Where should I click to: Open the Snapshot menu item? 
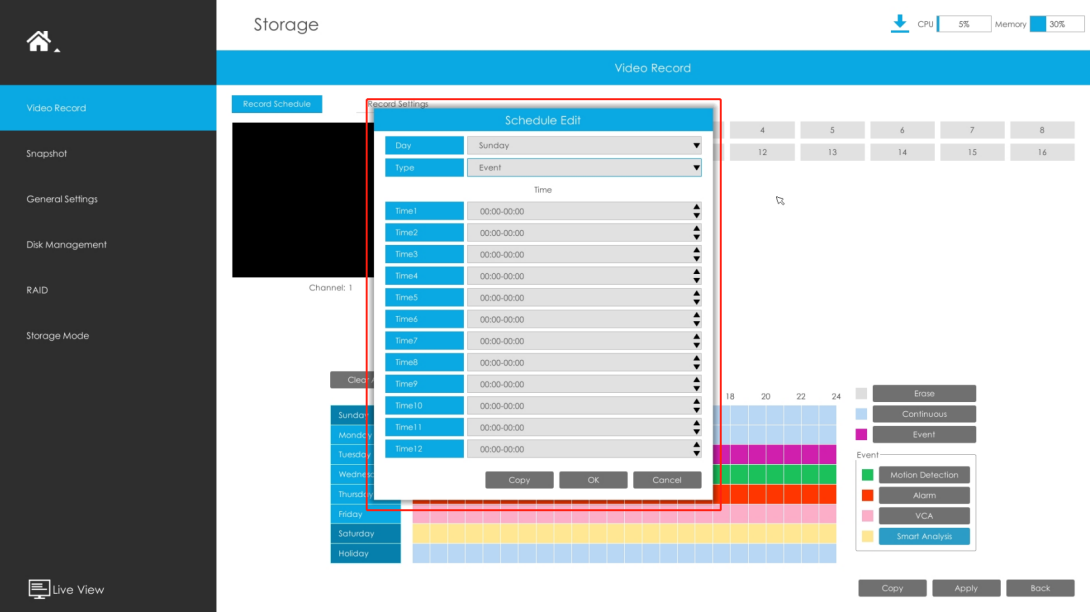[x=47, y=154]
